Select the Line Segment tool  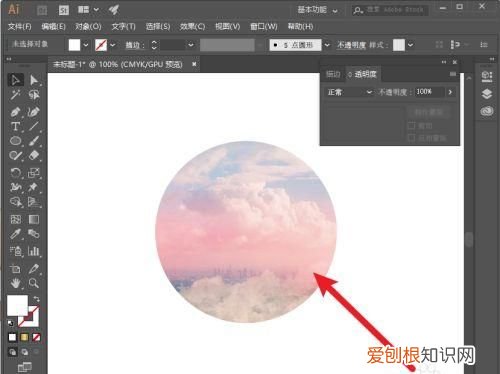pyautogui.click(x=34, y=126)
